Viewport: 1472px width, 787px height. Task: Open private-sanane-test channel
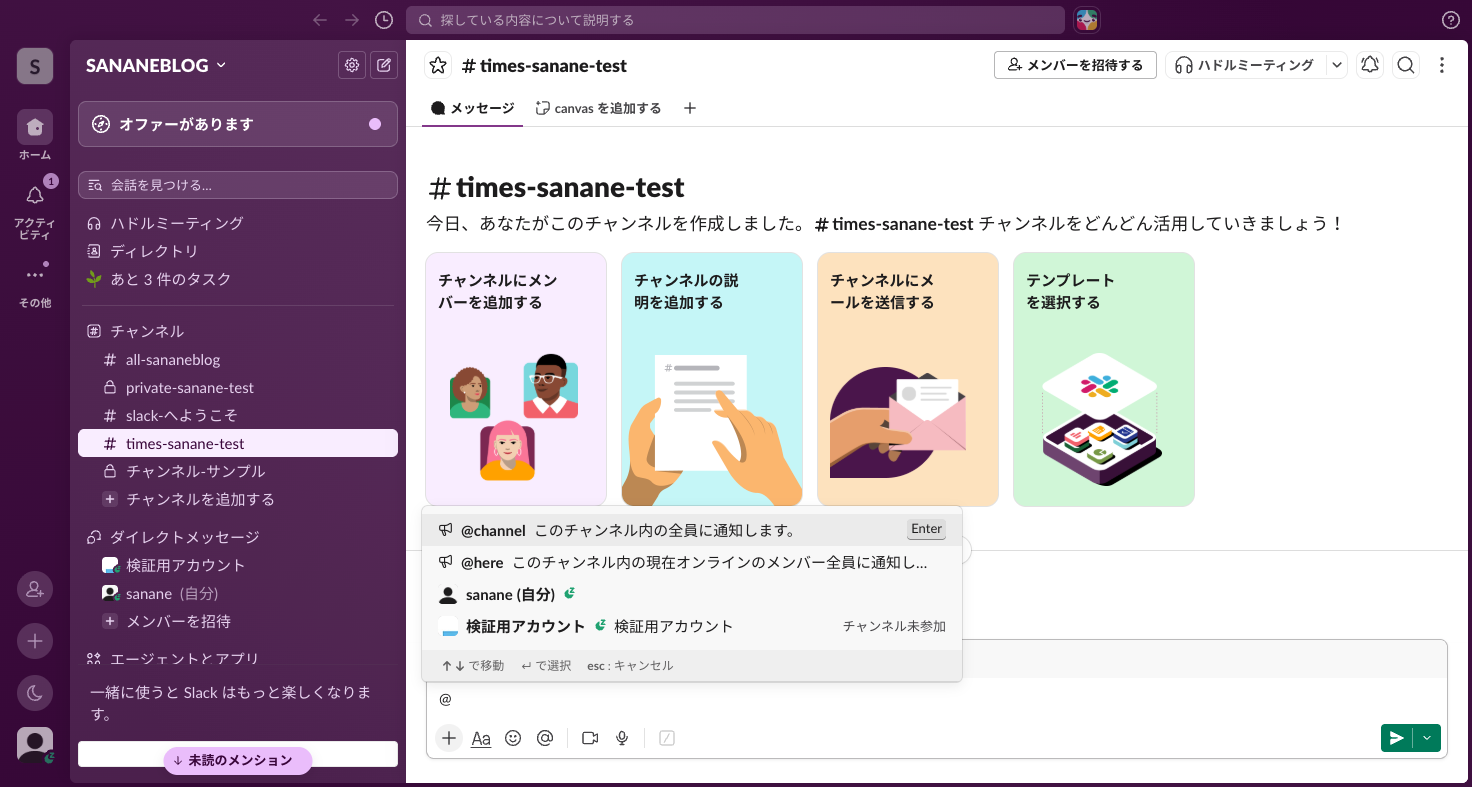(238, 387)
